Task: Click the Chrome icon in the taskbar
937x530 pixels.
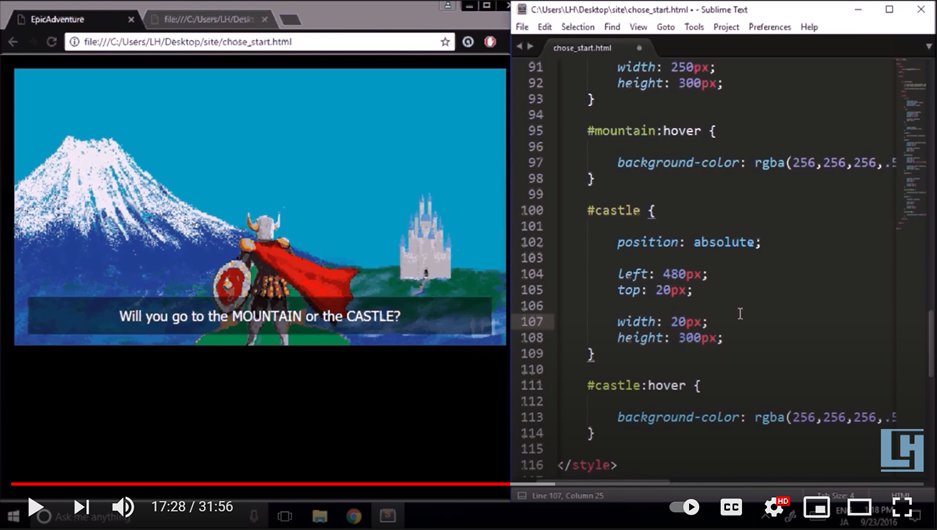Action: [354, 516]
